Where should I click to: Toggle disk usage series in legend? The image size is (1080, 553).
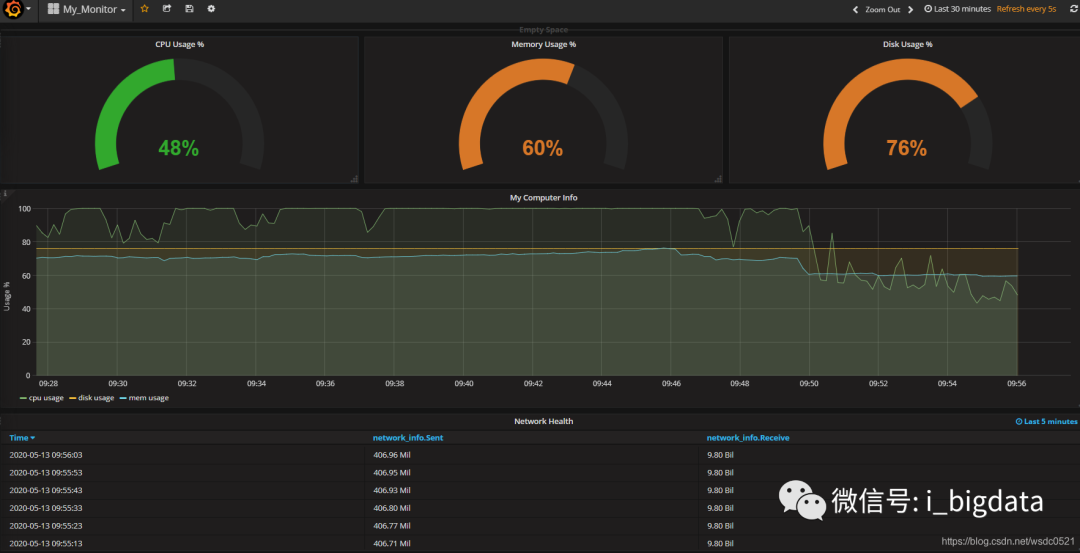(x=92, y=397)
